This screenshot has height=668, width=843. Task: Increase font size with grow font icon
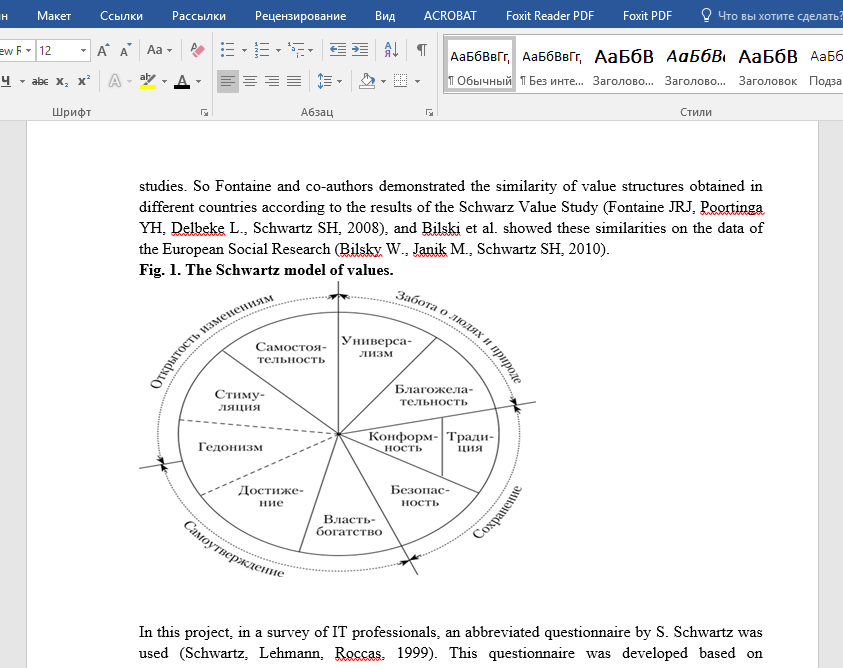(x=103, y=51)
